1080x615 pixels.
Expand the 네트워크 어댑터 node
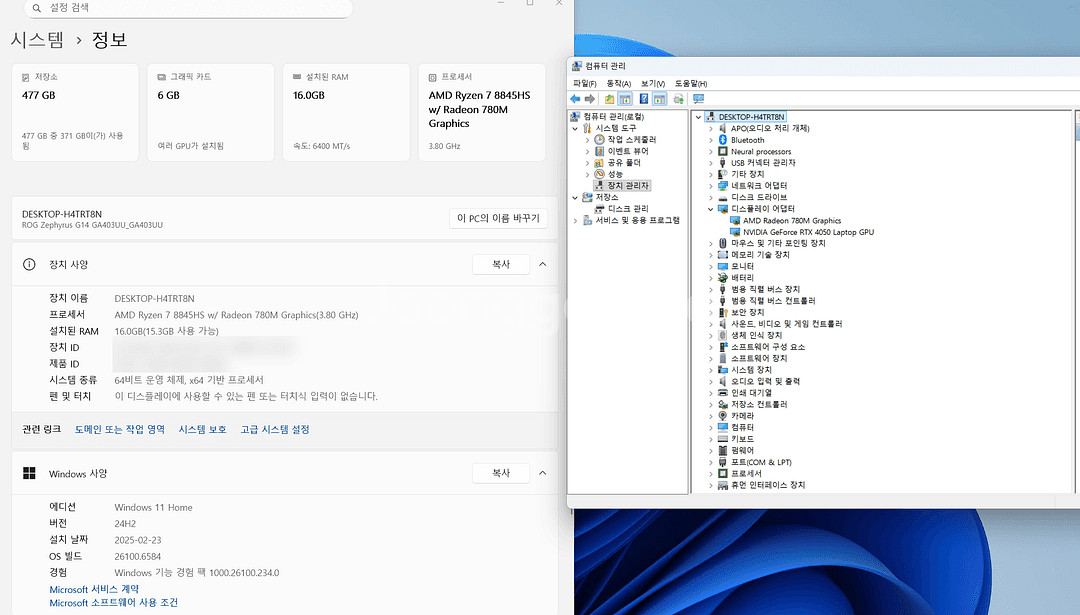coord(711,186)
